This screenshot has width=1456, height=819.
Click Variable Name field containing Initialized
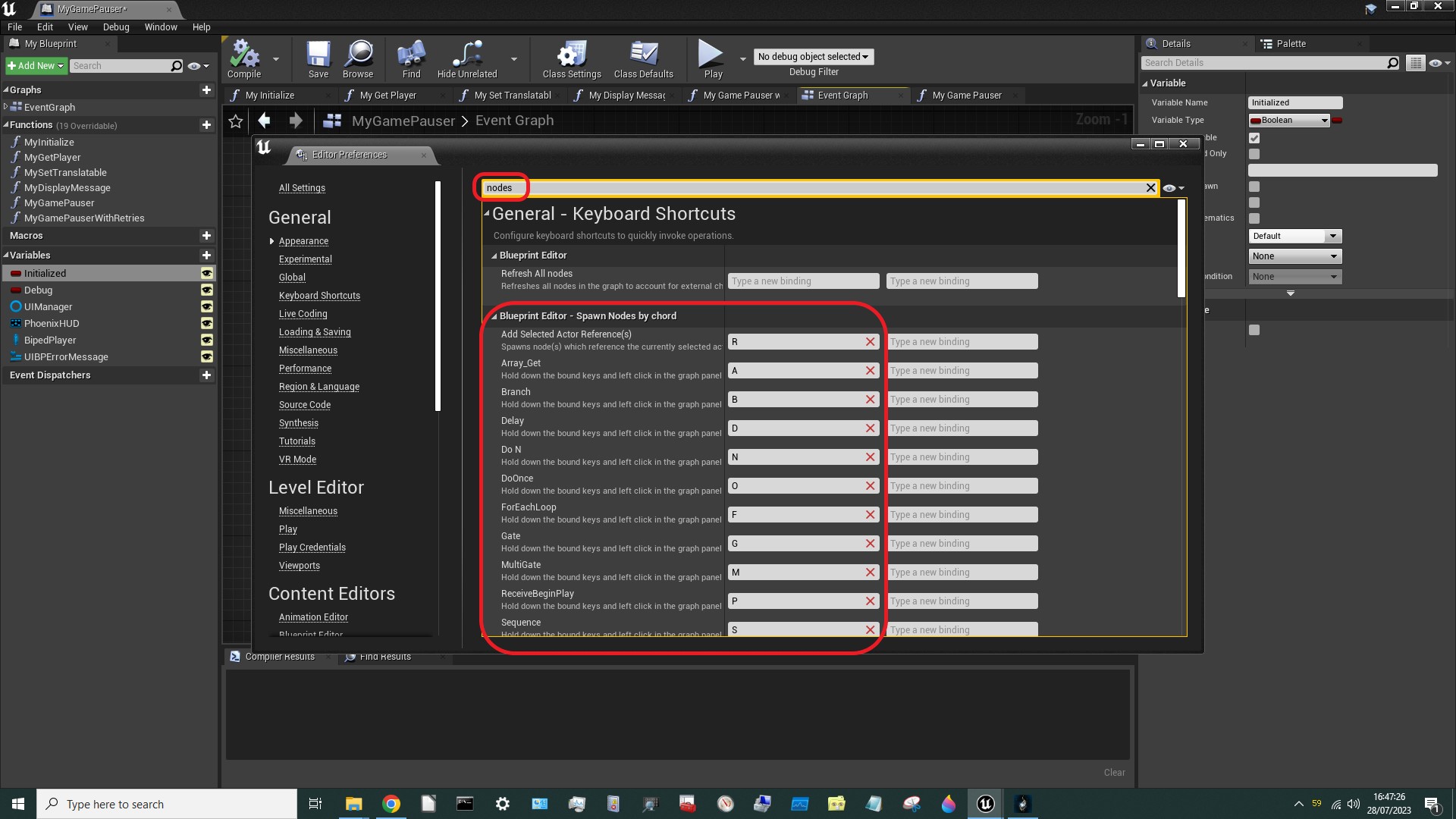point(1295,102)
